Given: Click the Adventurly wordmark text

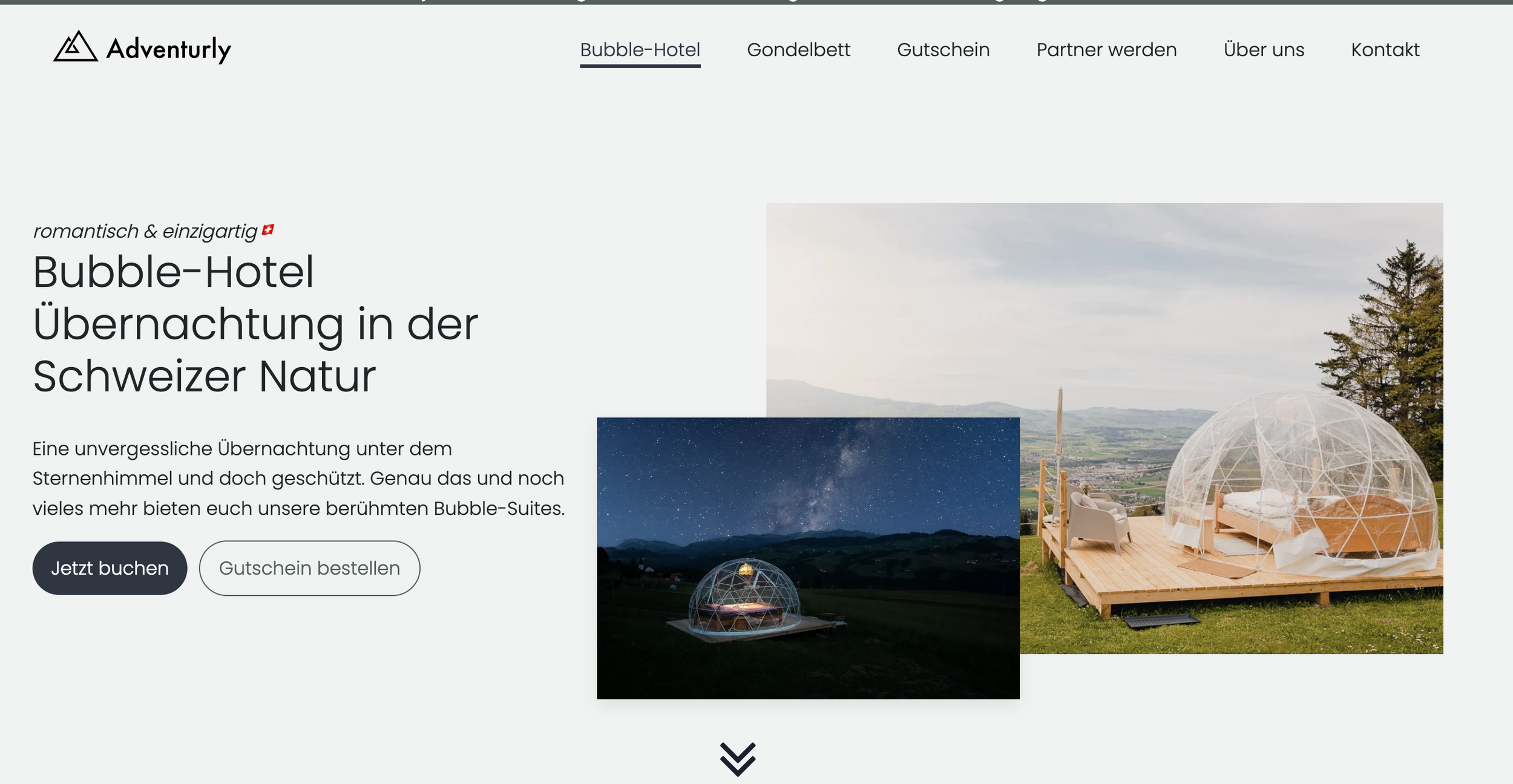Looking at the screenshot, I should [168, 49].
